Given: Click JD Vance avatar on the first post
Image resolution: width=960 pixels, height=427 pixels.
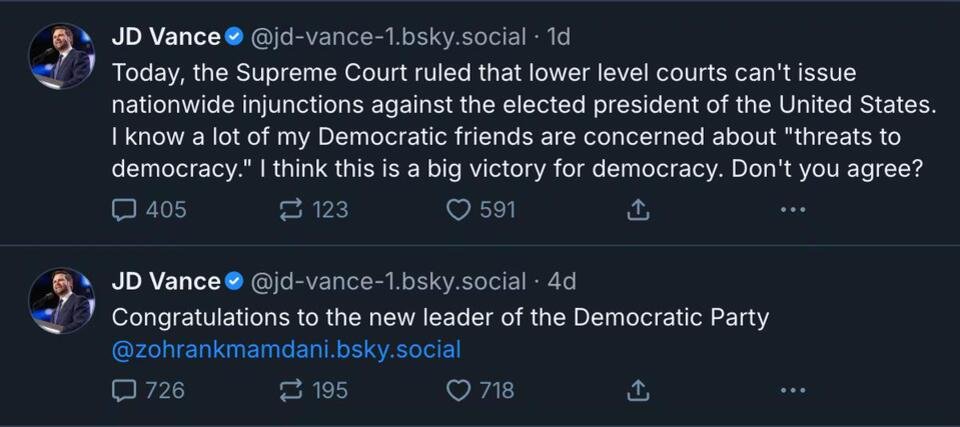Looking at the screenshot, I should pyautogui.click(x=61, y=56).
